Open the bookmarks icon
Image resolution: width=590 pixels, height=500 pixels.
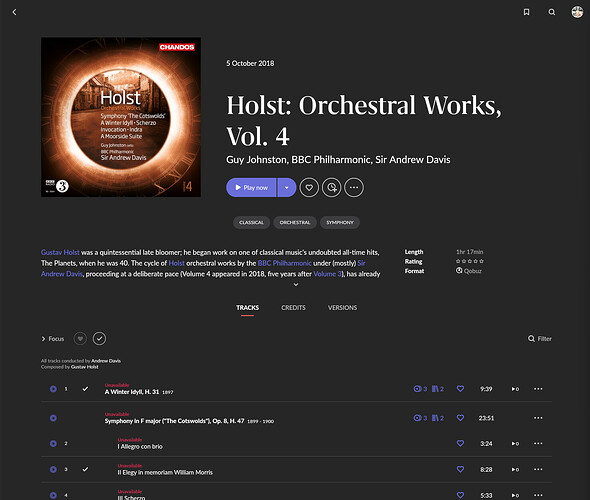[526, 12]
